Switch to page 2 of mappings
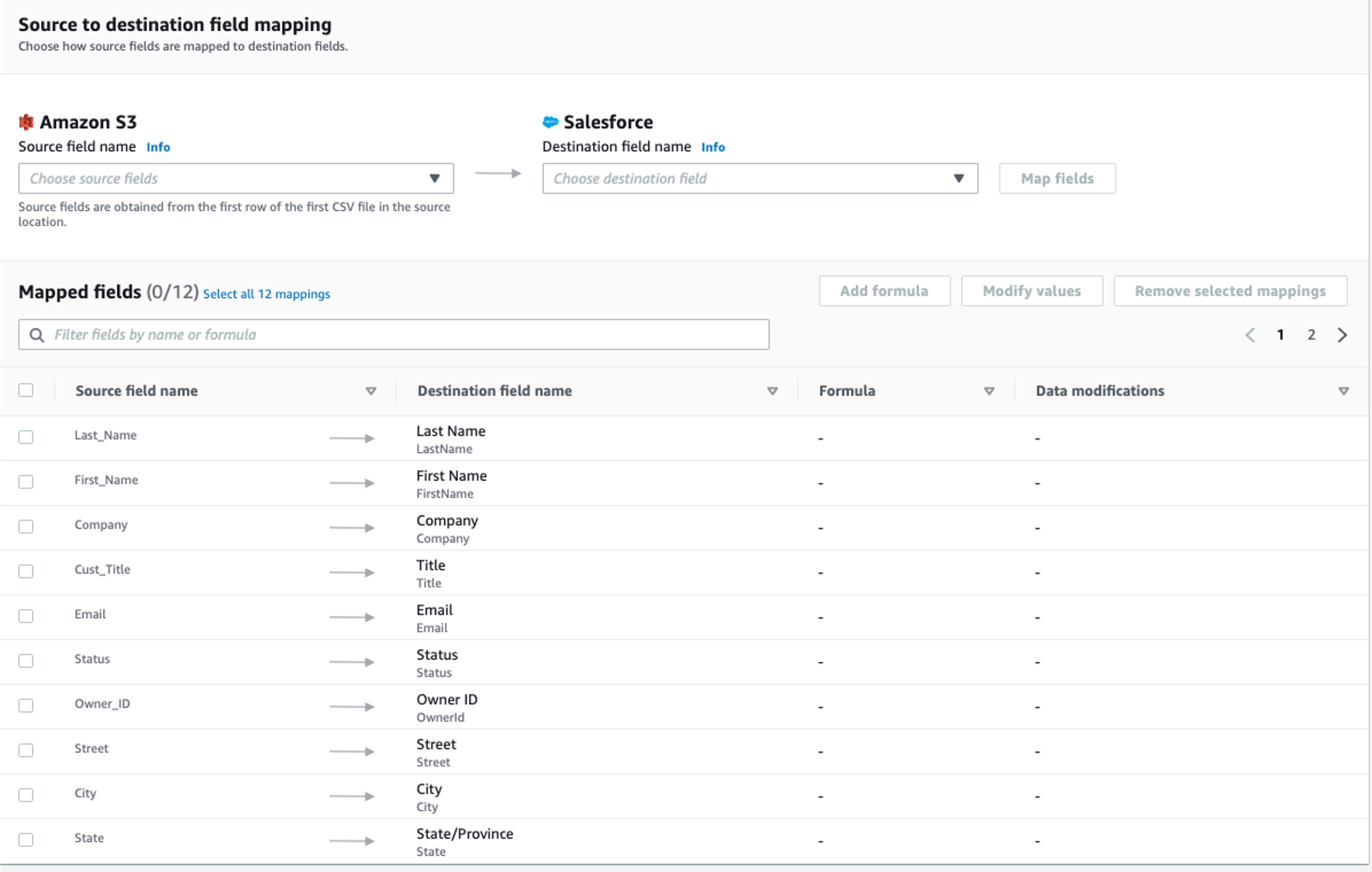This screenshot has height=872, width=1372. coord(1311,335)
